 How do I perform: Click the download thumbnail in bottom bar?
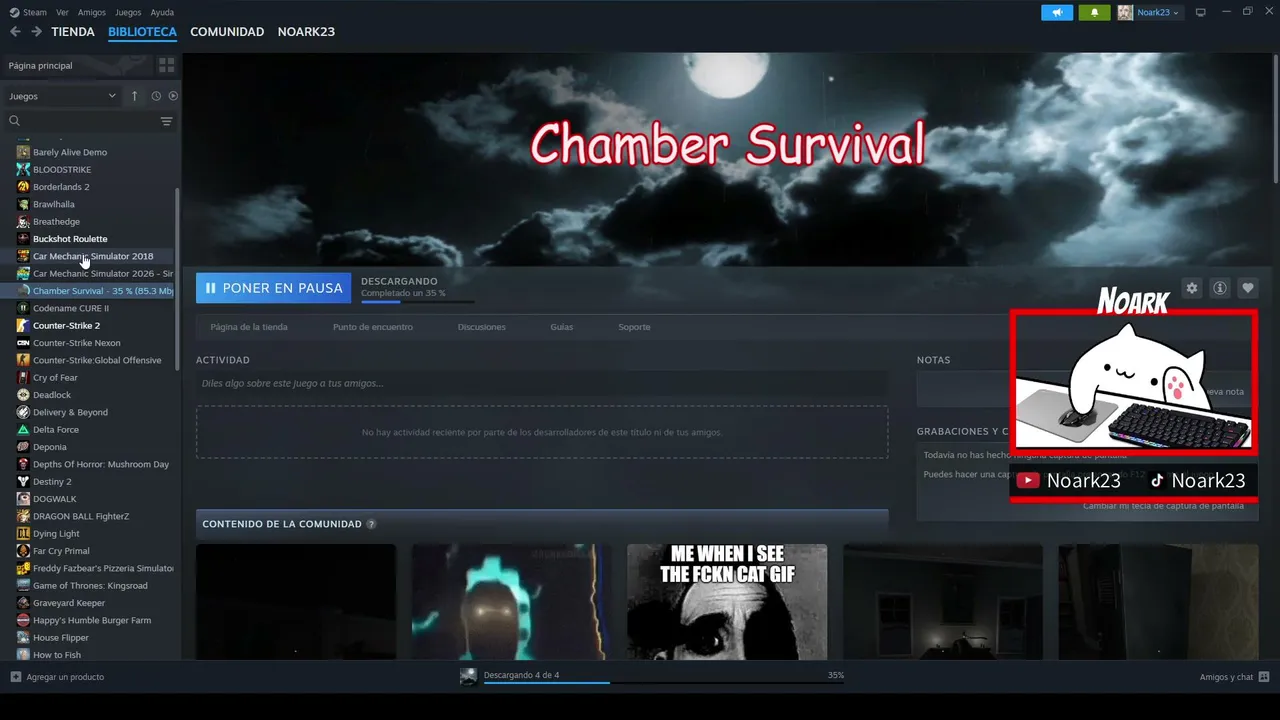pyautogui.click(x=468, y=677)
